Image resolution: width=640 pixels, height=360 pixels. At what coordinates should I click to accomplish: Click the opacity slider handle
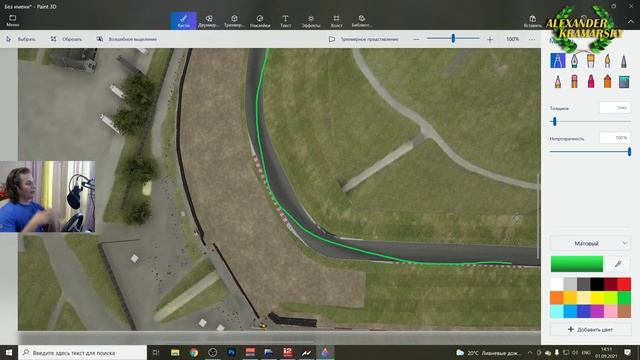(x=629, y=151)
